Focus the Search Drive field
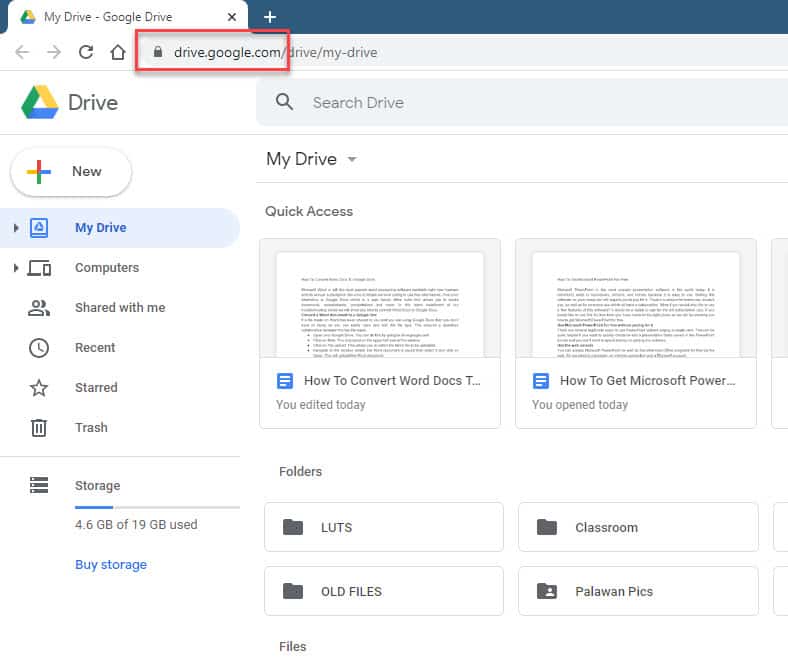The height and width of the screenshot is (670, 788). click(x=522, y=103)
